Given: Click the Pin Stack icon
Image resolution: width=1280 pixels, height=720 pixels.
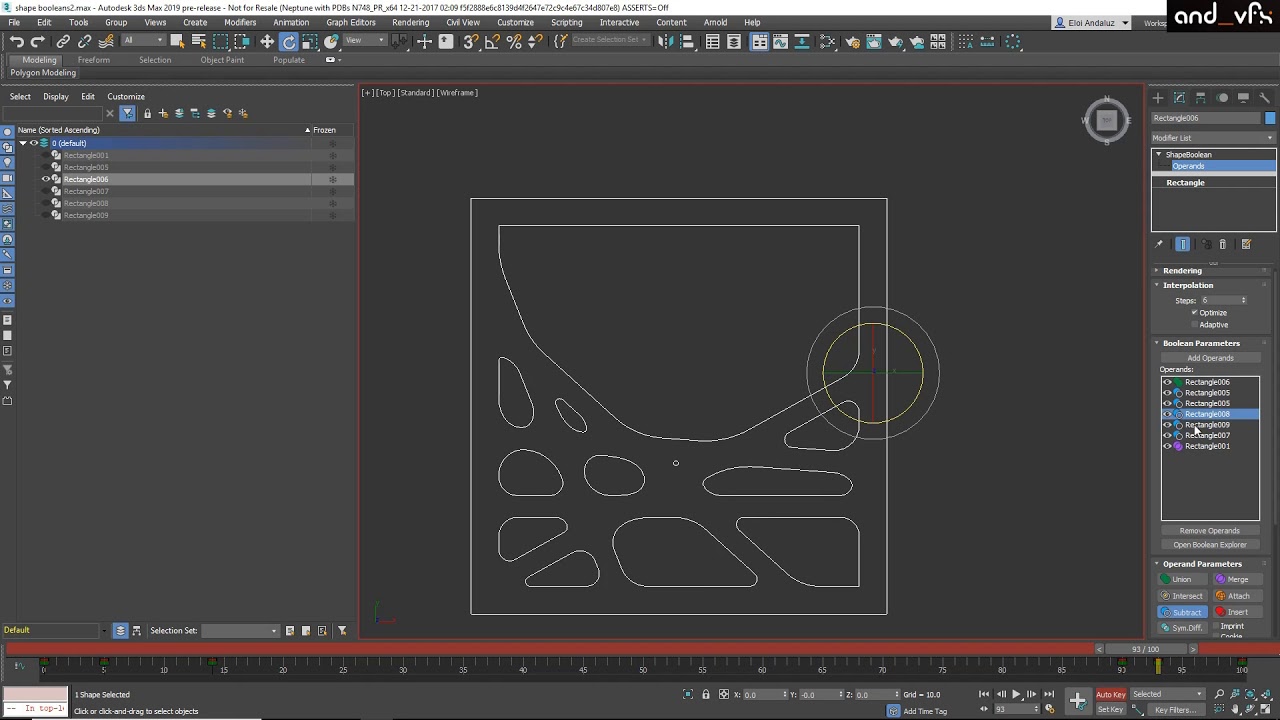Looking at the screenshot, I should pyautogui.click(x=1159, y=244).
